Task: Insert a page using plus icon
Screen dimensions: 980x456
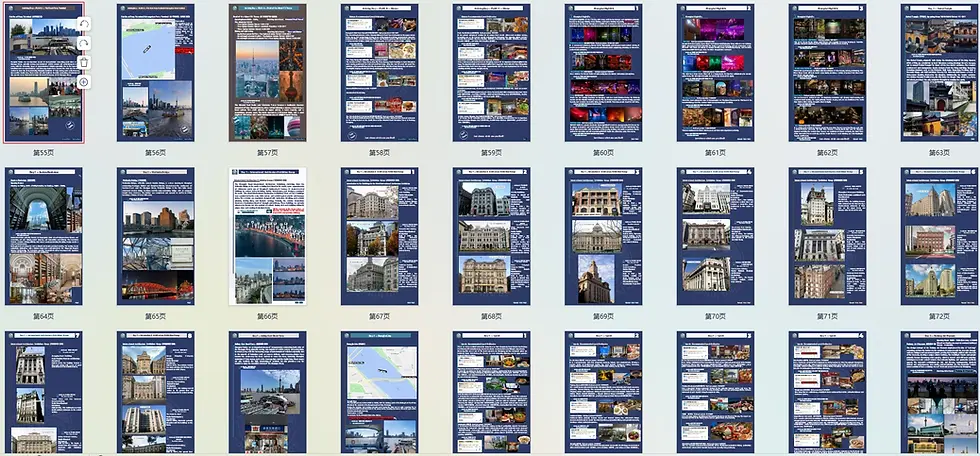Action: (84, 82)
